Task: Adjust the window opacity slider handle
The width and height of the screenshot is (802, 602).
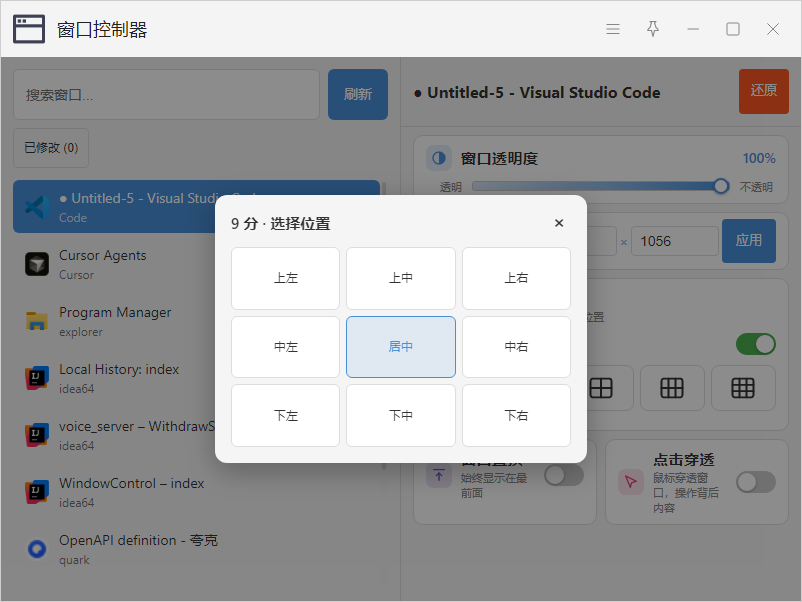Action: tap(721, 186)
